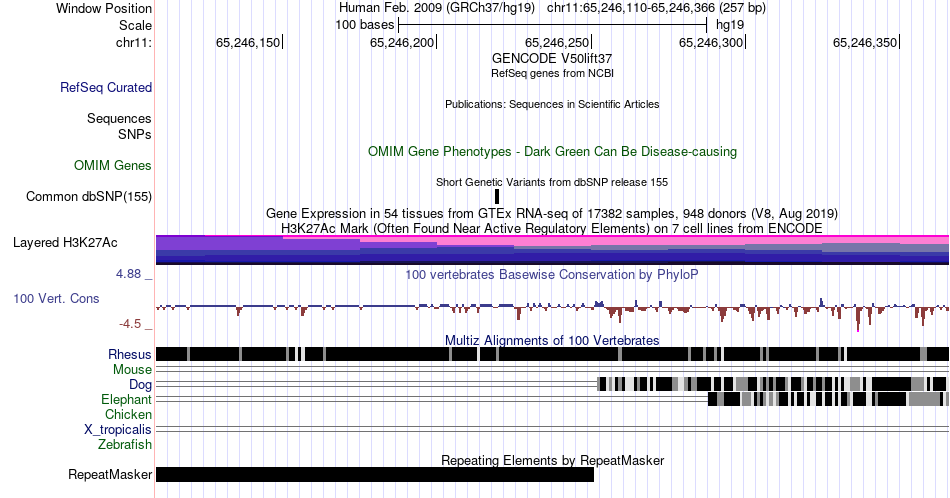950x498 pixels.
Task: Select the Zebrafish alignment row label
Action: [125, 444]
